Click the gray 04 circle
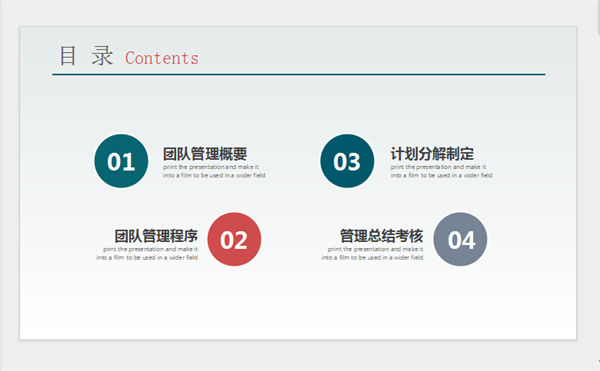 point(460,239)
